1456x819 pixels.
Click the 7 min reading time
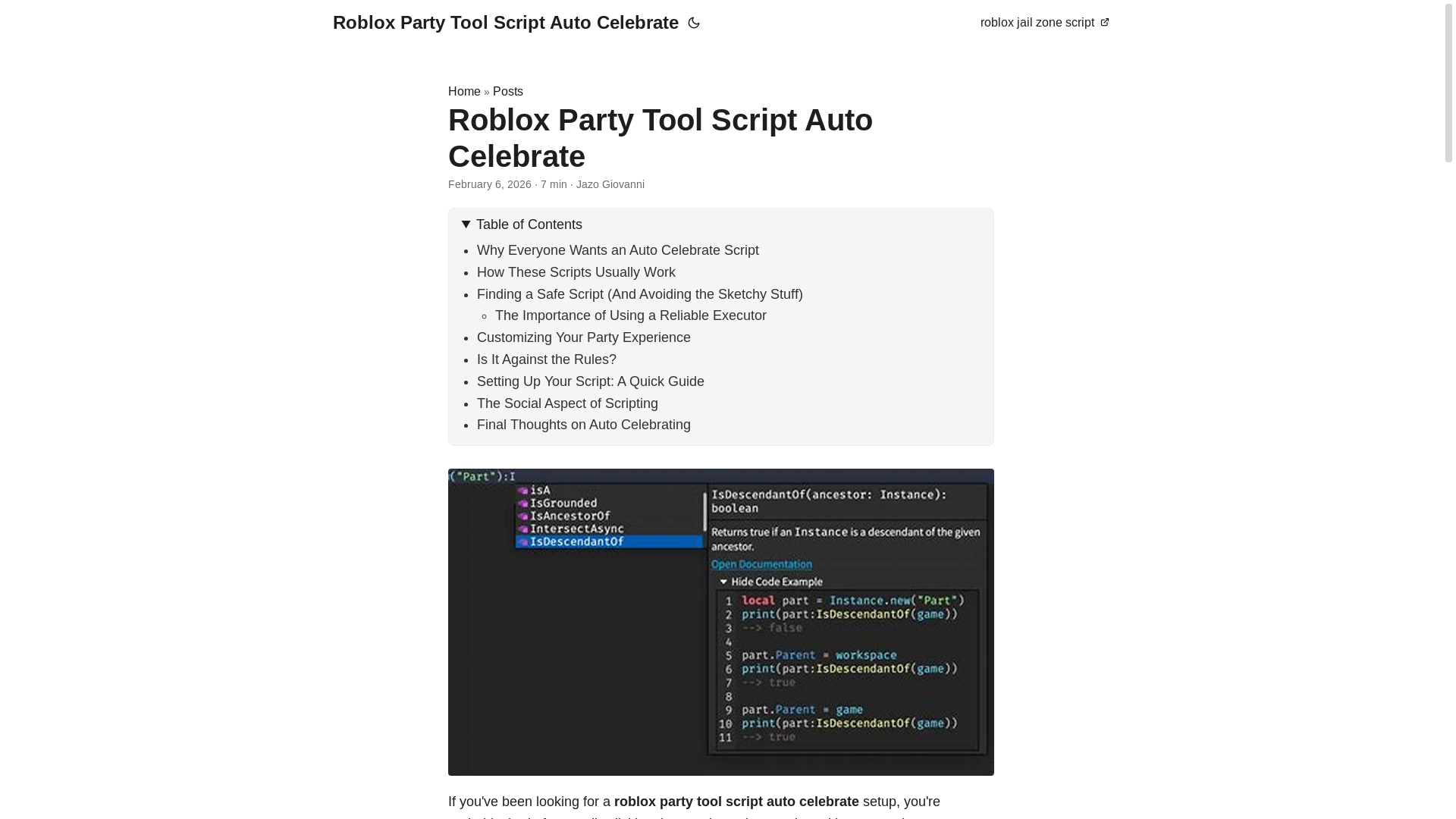click(x=554, y=184)
